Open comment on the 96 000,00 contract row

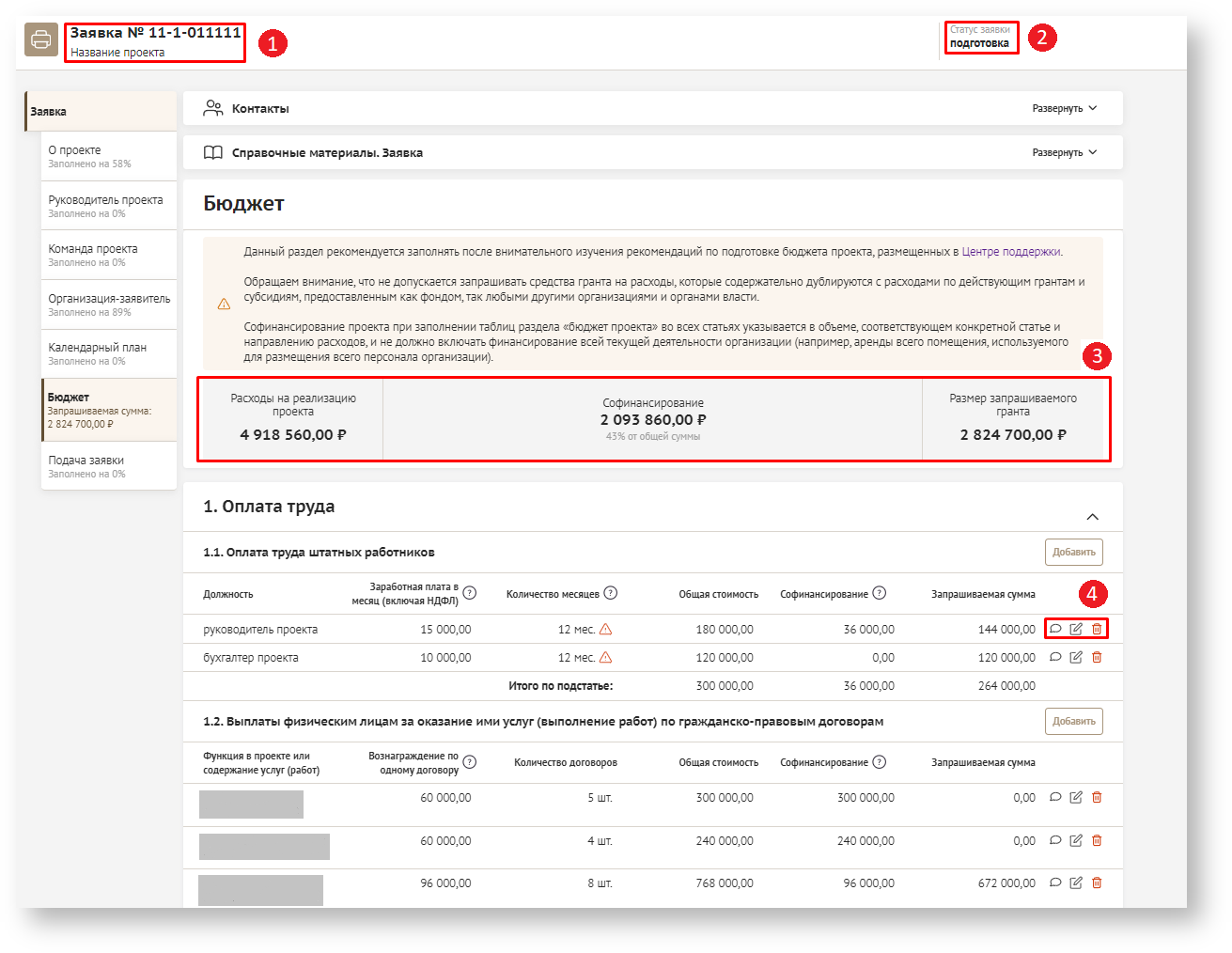click(1055, 883)
